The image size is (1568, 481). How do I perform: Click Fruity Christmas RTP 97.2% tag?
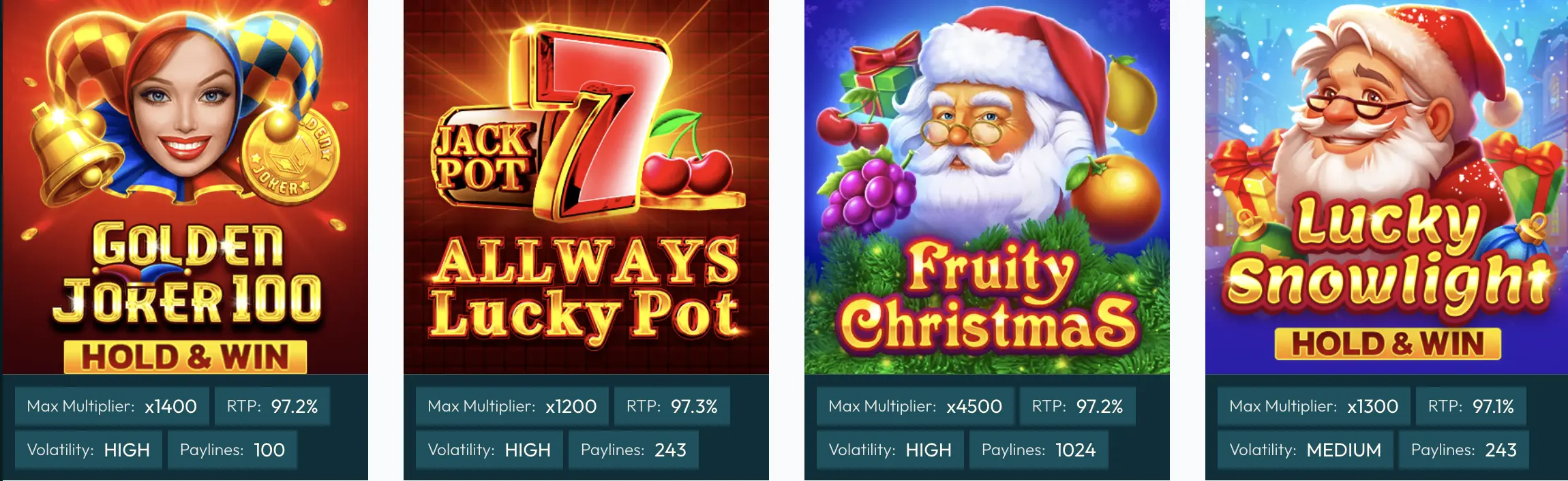[x=1078, y=407]
